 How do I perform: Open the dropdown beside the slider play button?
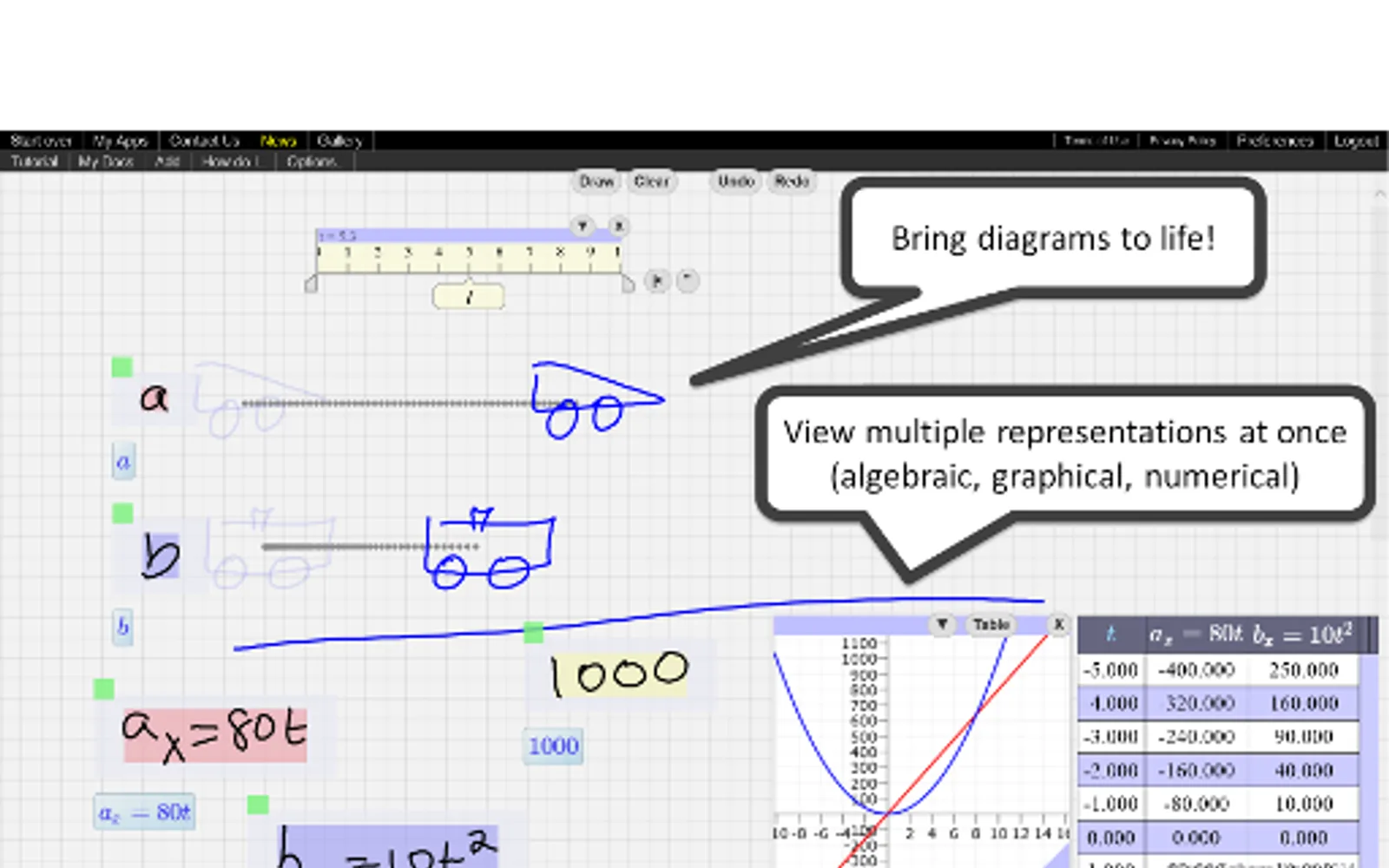coord(687,280)
